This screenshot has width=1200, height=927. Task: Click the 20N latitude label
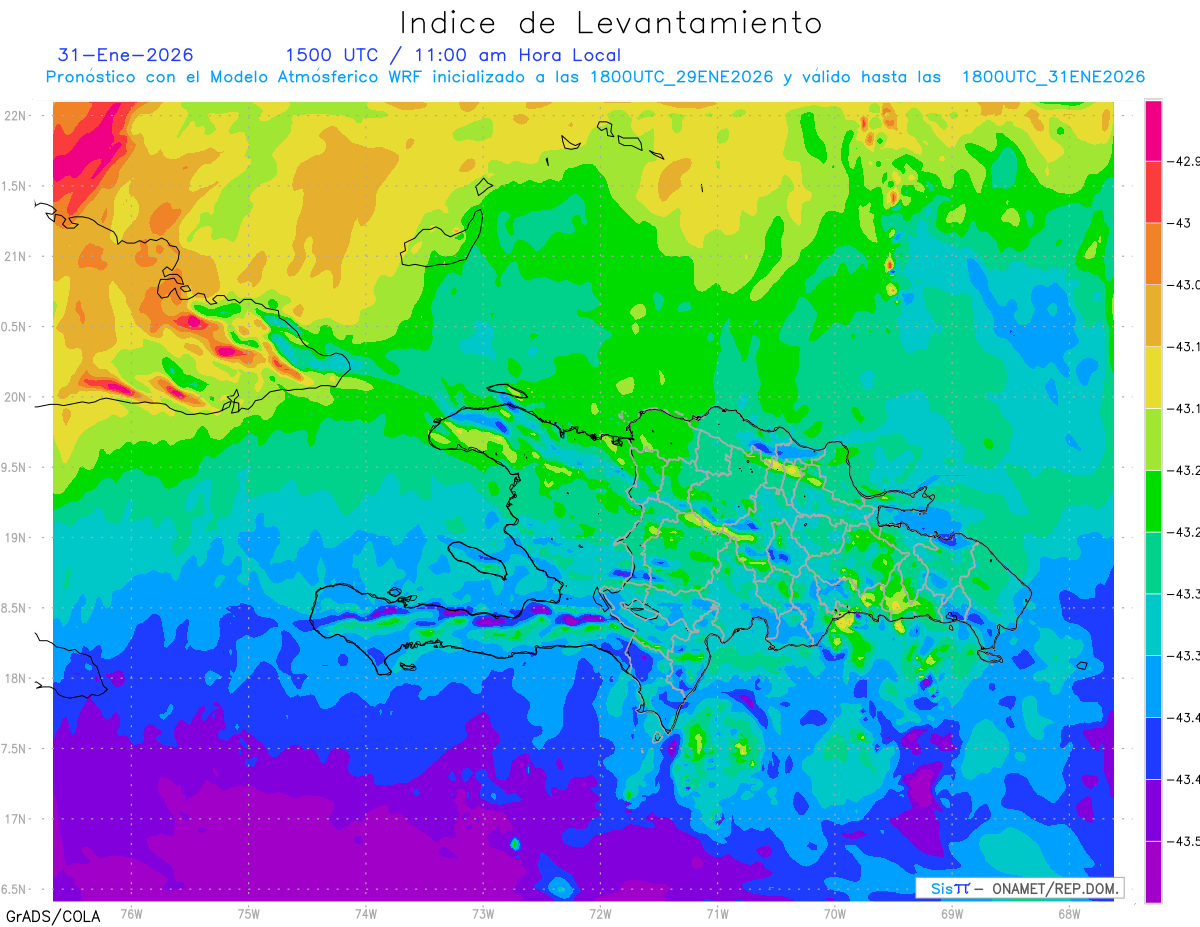16,397
